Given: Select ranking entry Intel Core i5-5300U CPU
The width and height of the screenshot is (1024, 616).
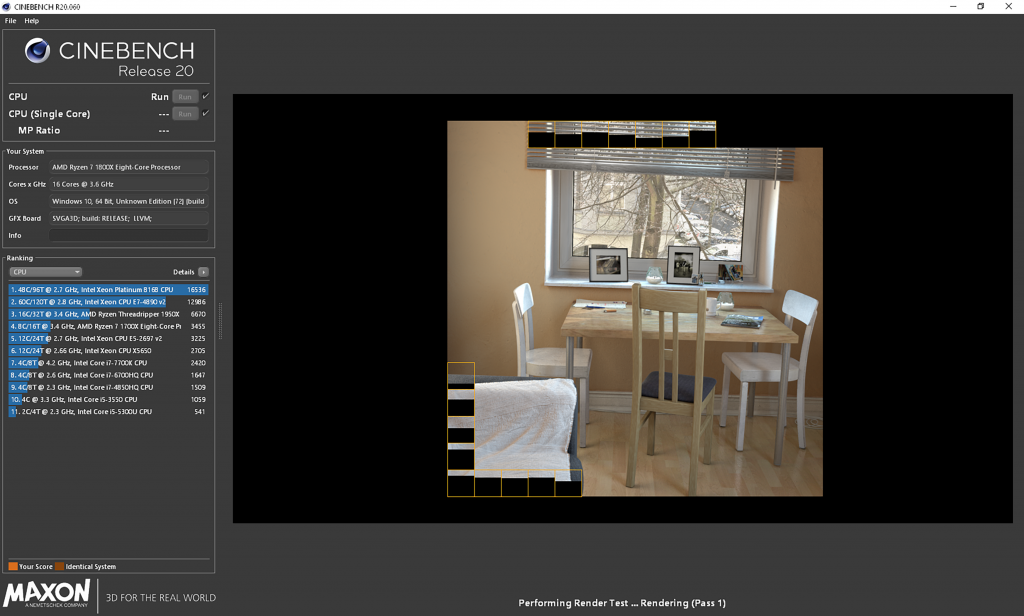Looking at the screenshot, I should coord(108,412).
